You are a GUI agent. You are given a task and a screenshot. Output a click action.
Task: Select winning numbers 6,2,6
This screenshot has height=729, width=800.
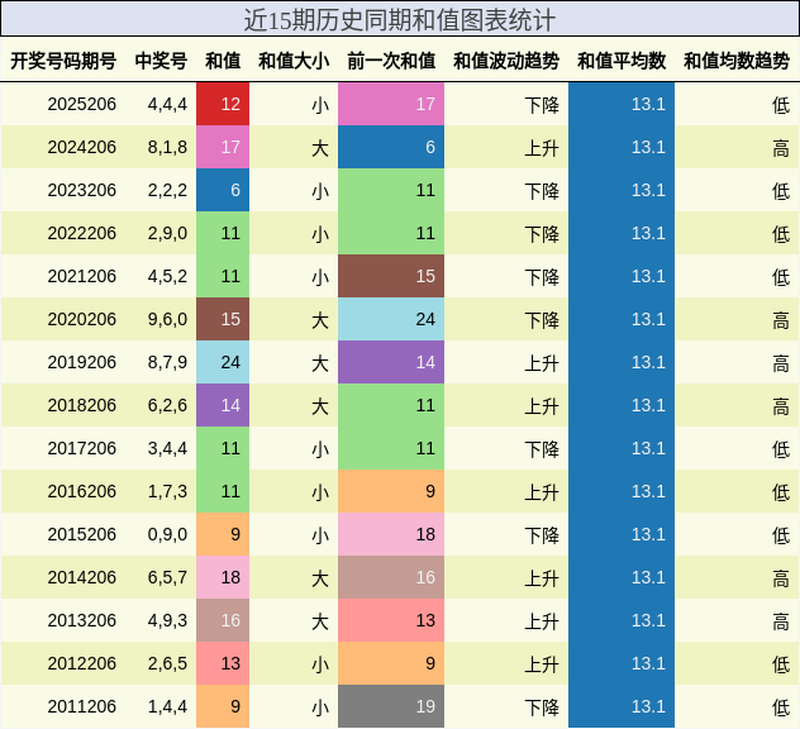point(167,405)
